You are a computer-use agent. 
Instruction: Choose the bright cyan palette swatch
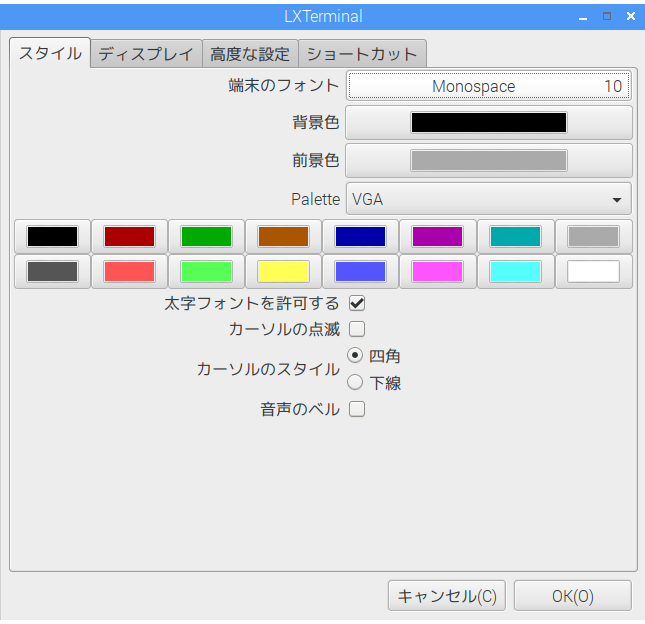tap(515, 271)
